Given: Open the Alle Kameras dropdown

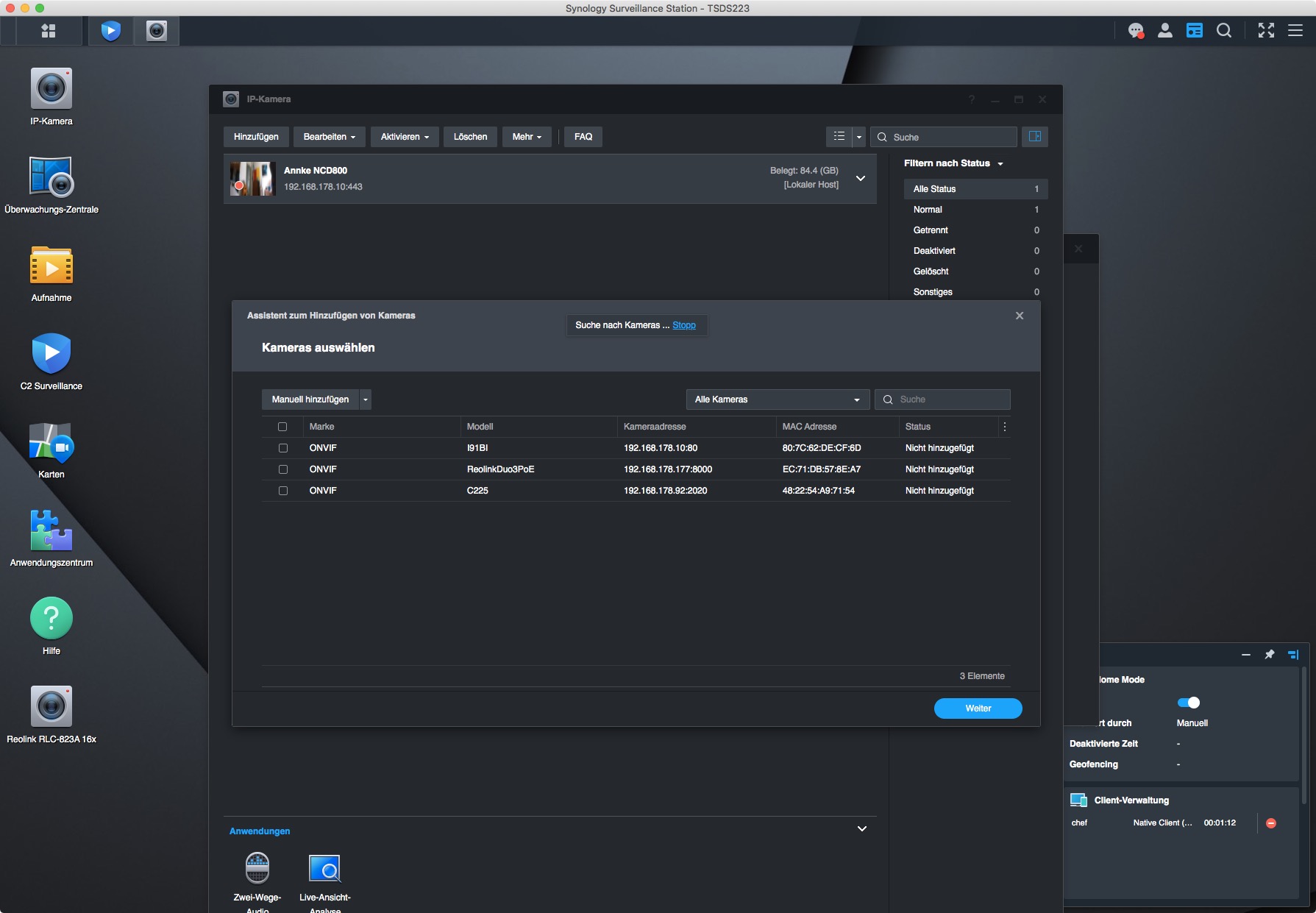Looking at the screenshot, I should coord(777,399).
